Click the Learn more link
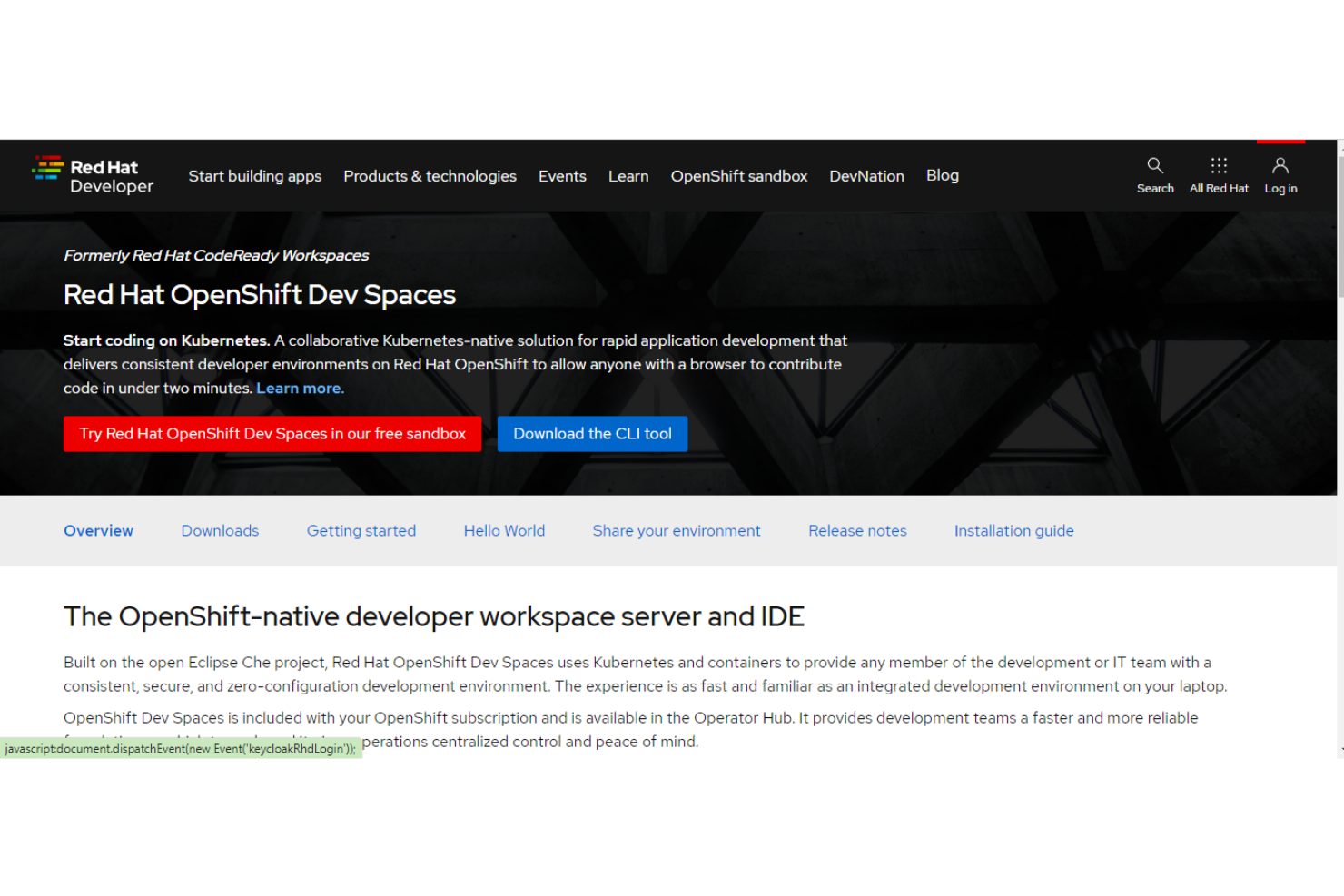The width and height of the screenshot is (1344, 896). click(x=299, y=388)
